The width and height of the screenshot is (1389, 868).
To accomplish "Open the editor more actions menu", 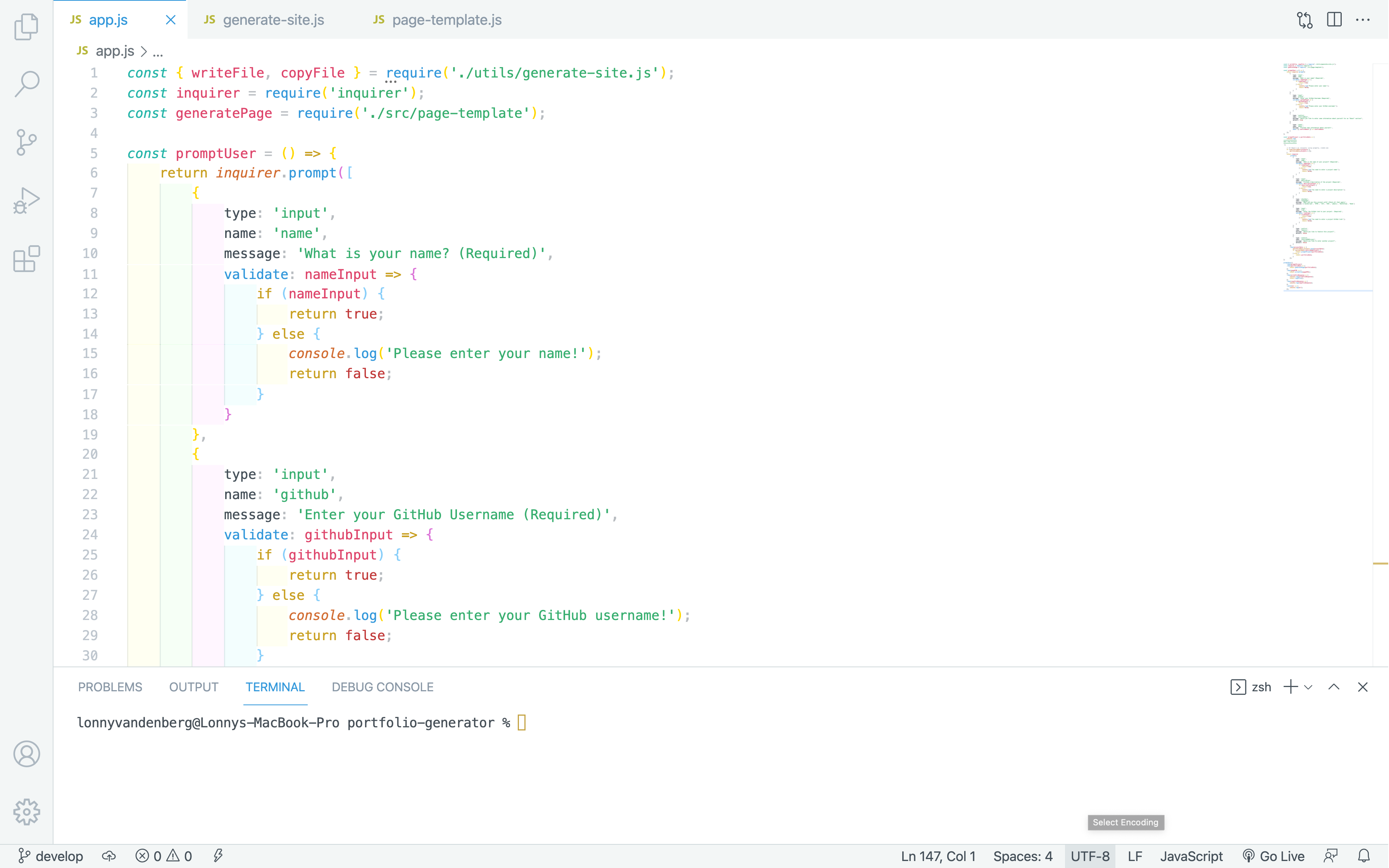I will tap(1364, 19).
